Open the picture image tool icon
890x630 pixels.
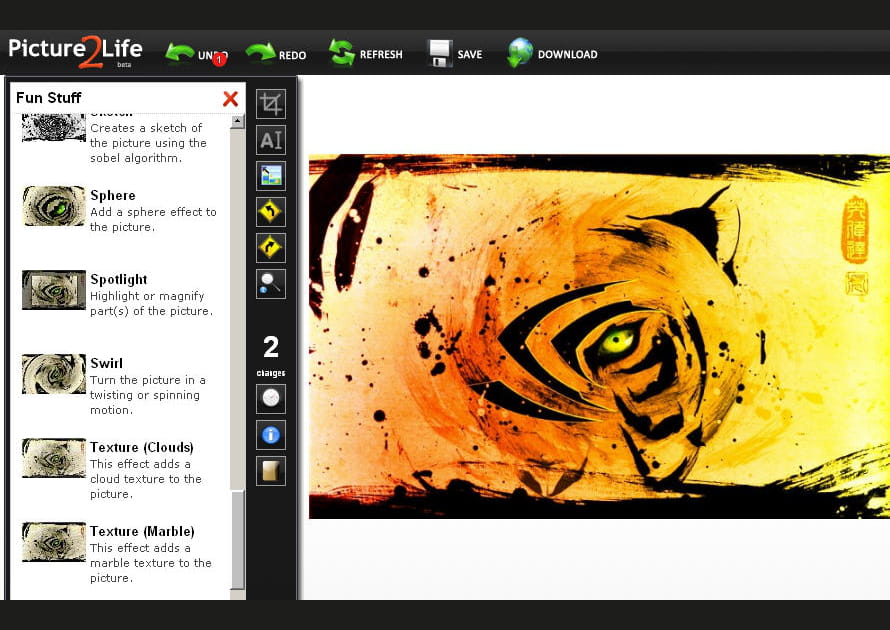click(271, 175)
